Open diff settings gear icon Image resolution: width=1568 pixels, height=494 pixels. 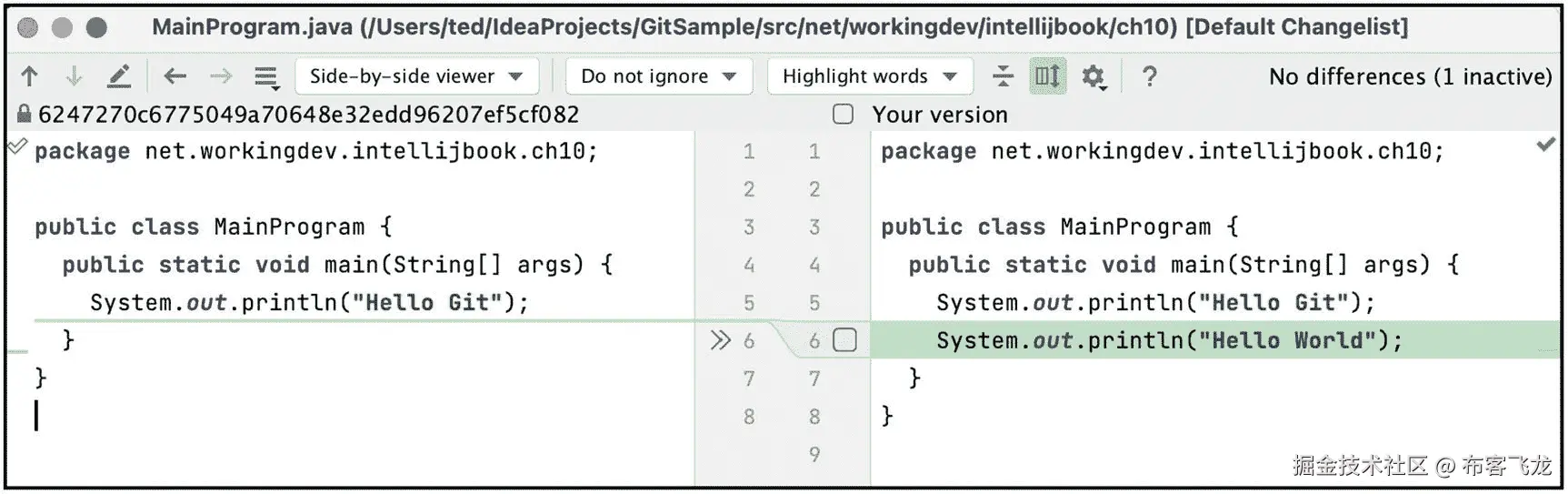pyautogui.click(x=1094, y=76)
